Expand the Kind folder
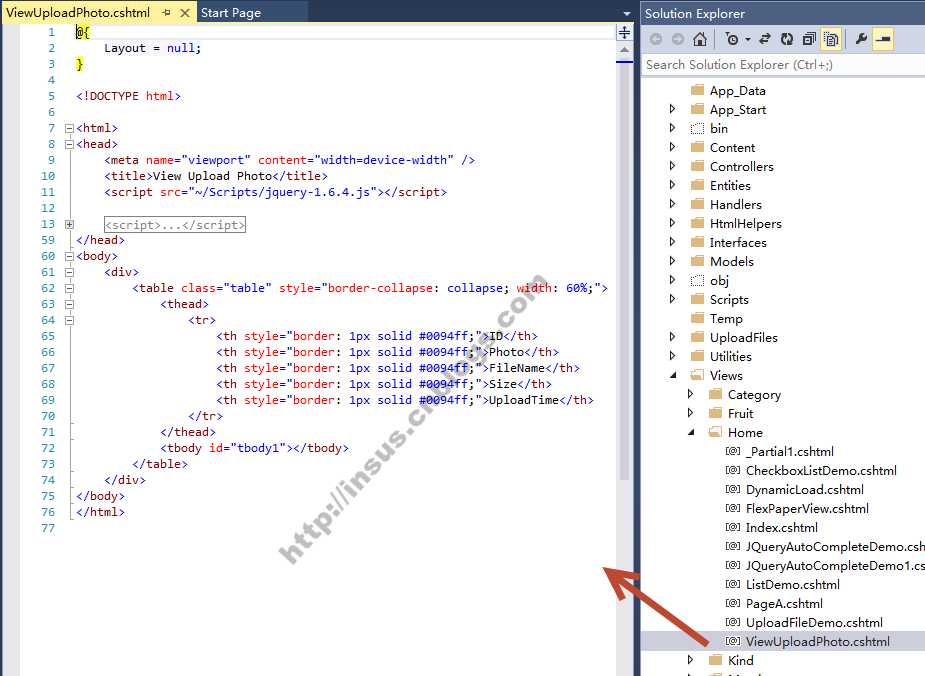This screenshot has height=676, width=925. pos(690,660)
